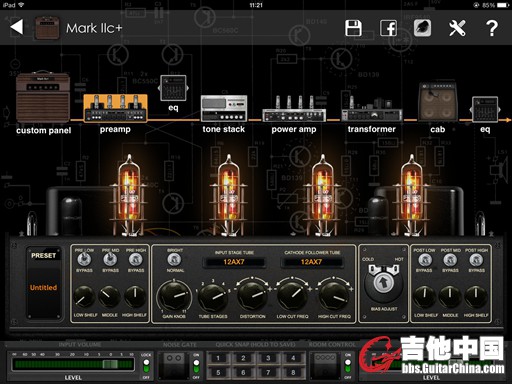Open settings with wrench and screwdriver icon
Screen dimensions: 512x384
coord(457,28)
